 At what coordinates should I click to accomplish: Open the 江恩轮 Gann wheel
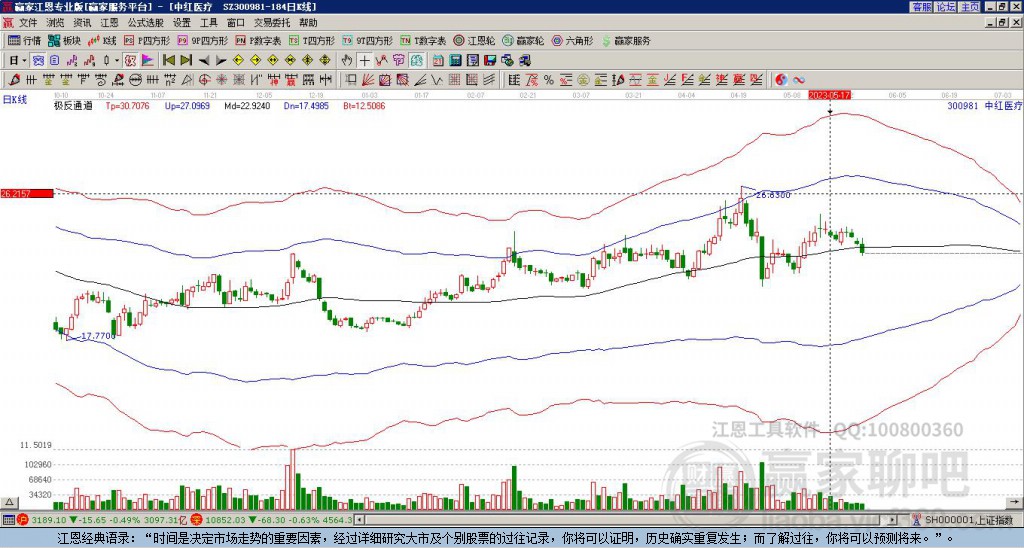pos(474,40)
